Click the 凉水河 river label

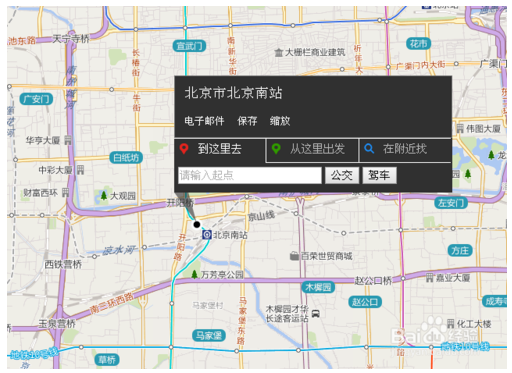(119, 250)
